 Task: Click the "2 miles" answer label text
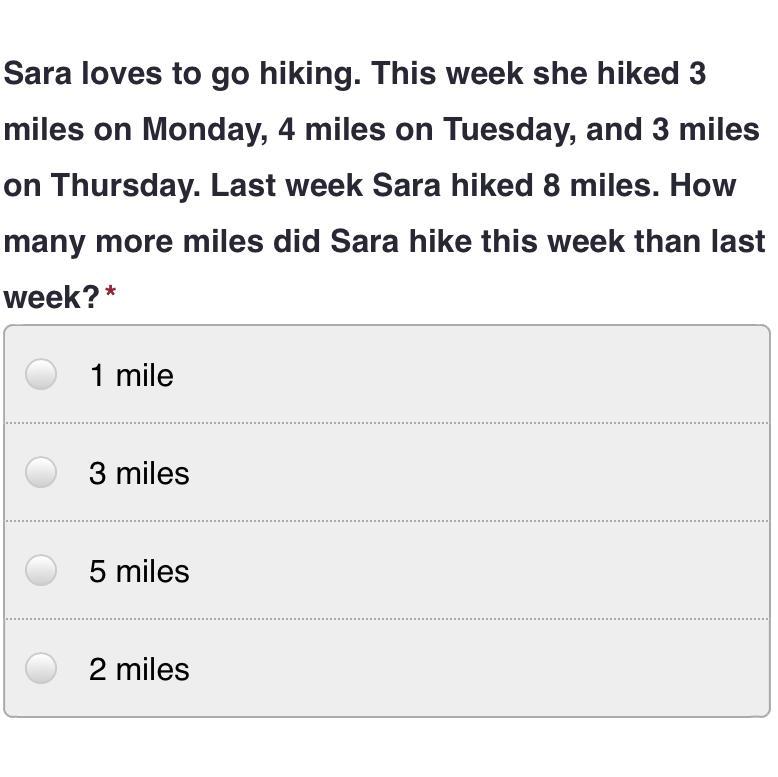click(139, 669)
